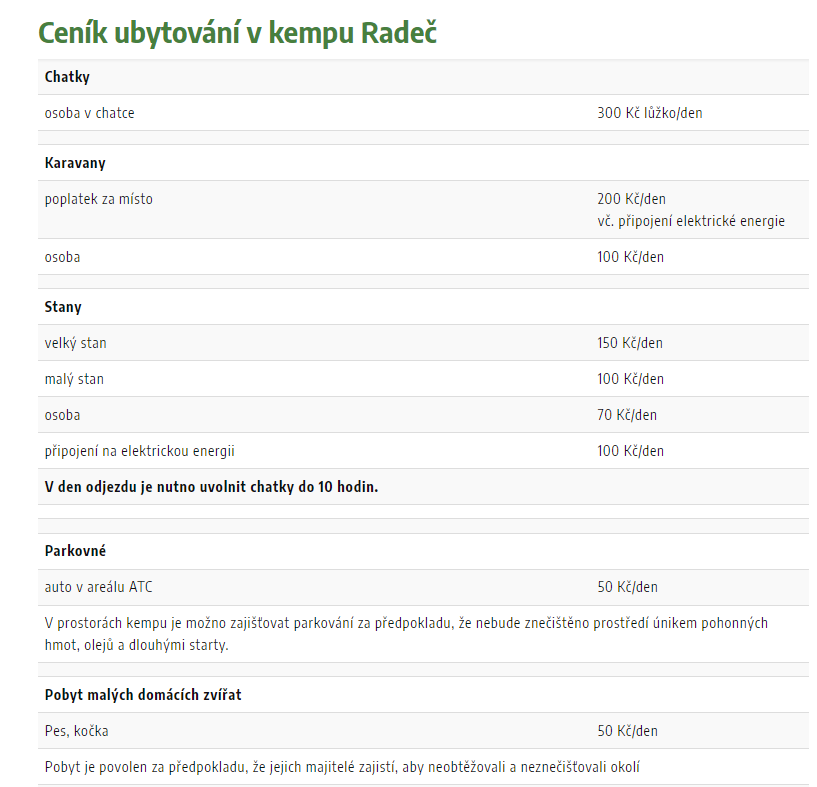817x787 pixels.
Task: Click the heading Ceník ubytování v kempu Radeč
Action: (x=237, y=31)
